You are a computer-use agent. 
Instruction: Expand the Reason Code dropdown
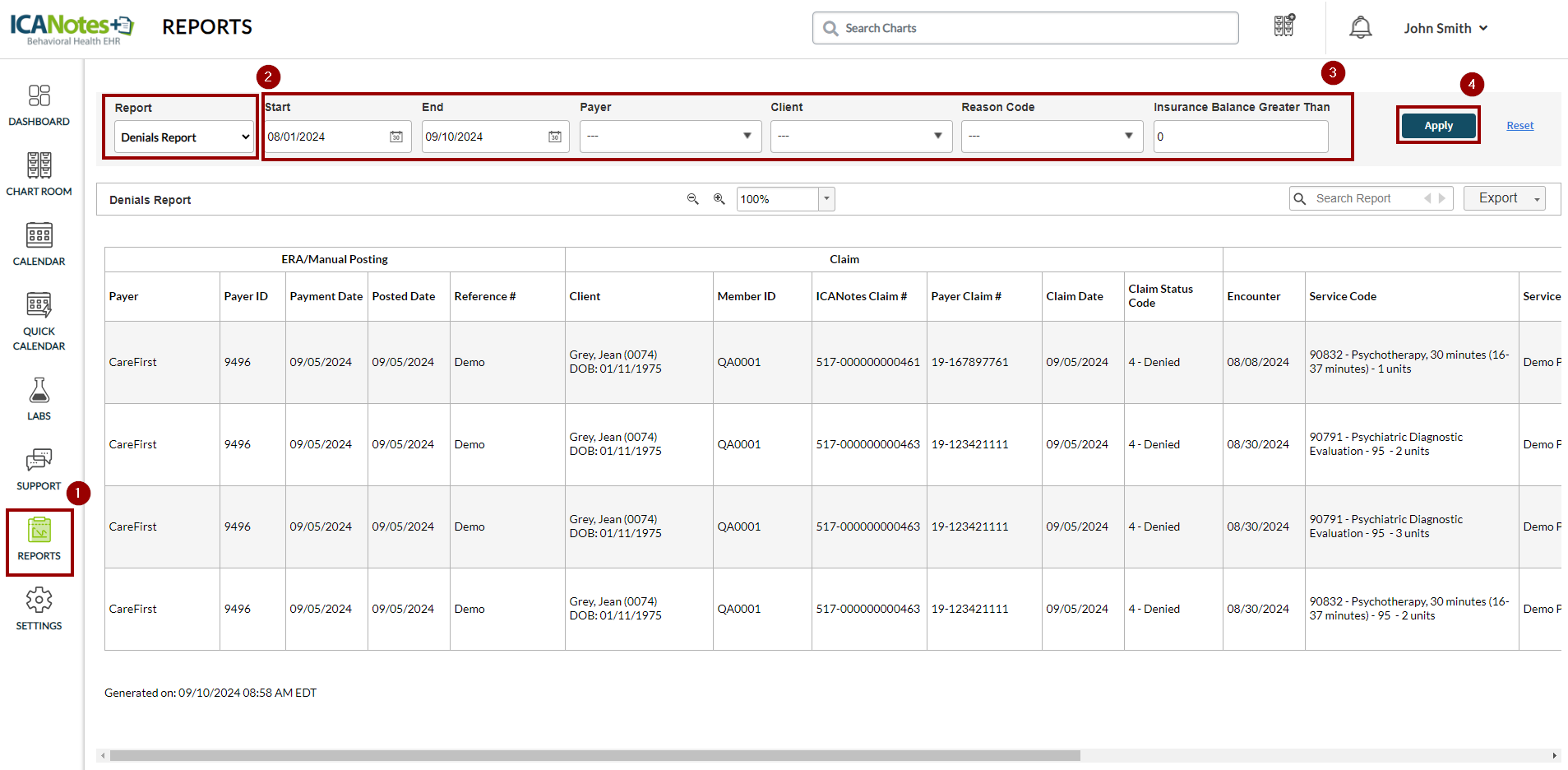click(x=1052, y=137)
